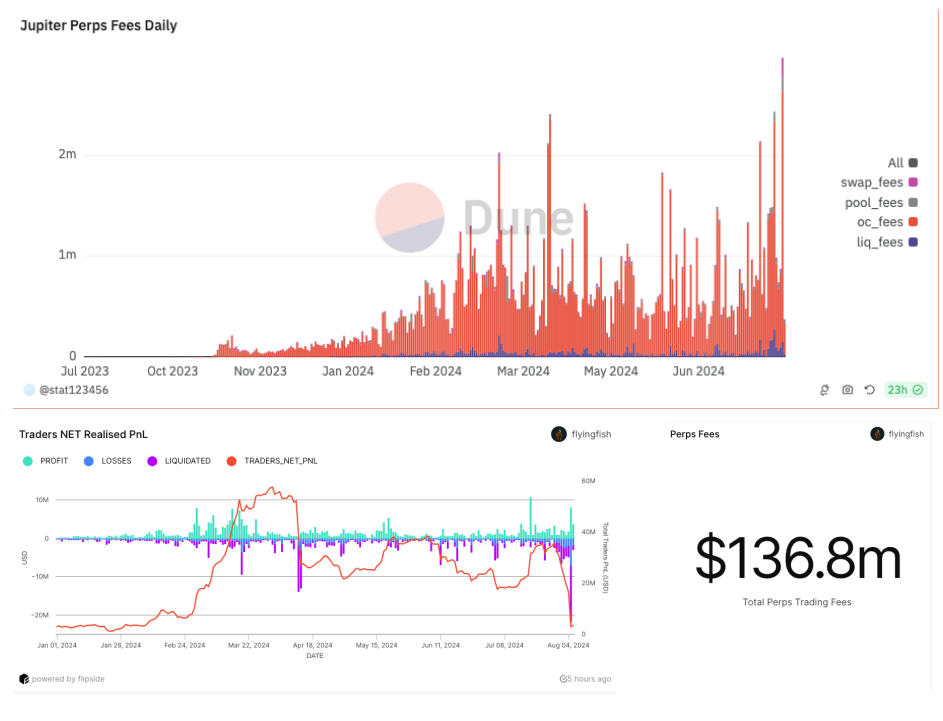
Task: Toggle the pool_fees legend series
Action: [912, 203]
